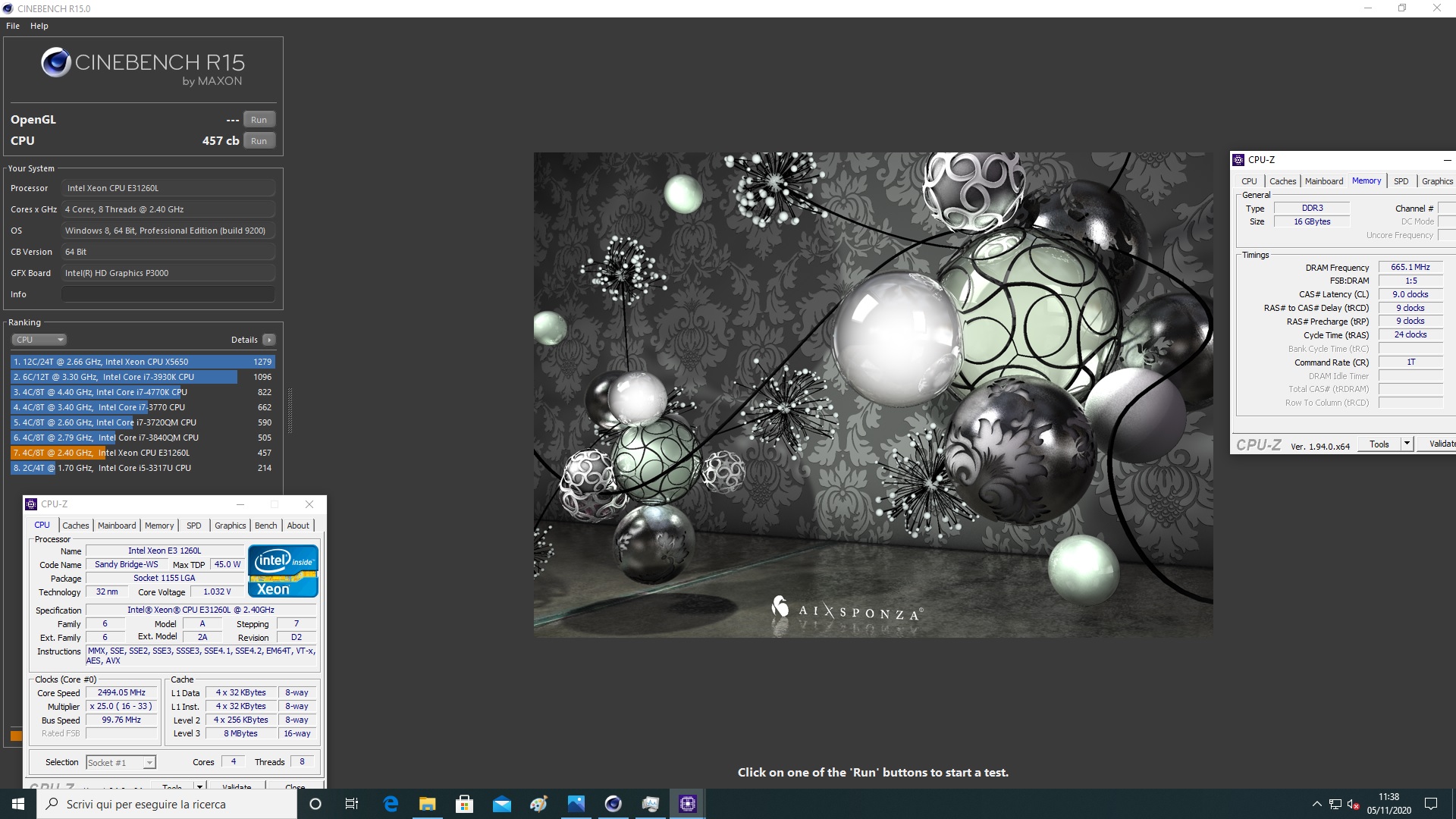Viewport: 1456px width, 819px height.
Task: Open network tray icon
Action: [1335, 804]
